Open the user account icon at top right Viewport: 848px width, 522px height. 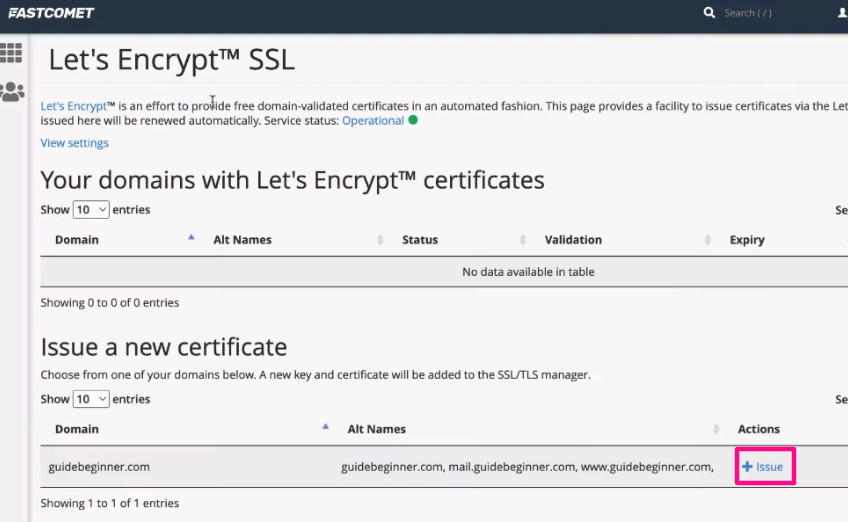[843, 13]
